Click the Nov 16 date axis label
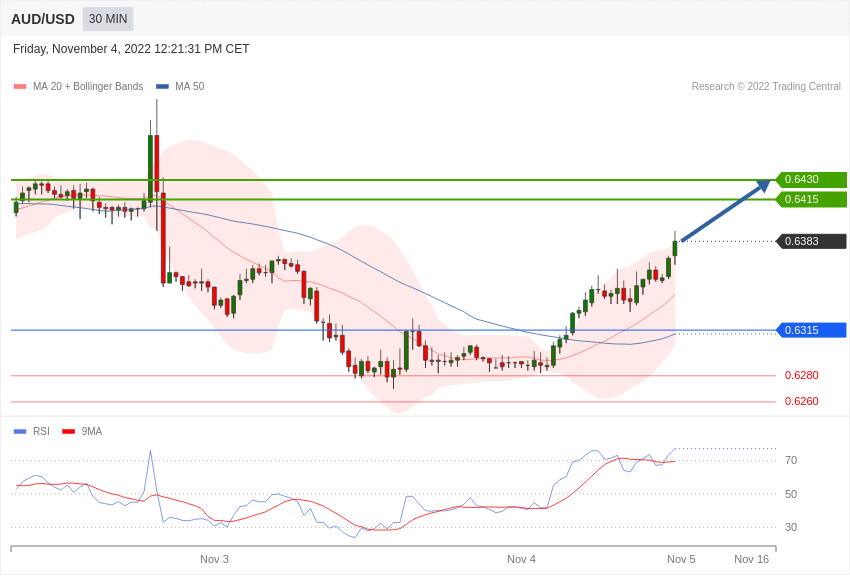This screenshot has height=576, width=850. (751, 559)
